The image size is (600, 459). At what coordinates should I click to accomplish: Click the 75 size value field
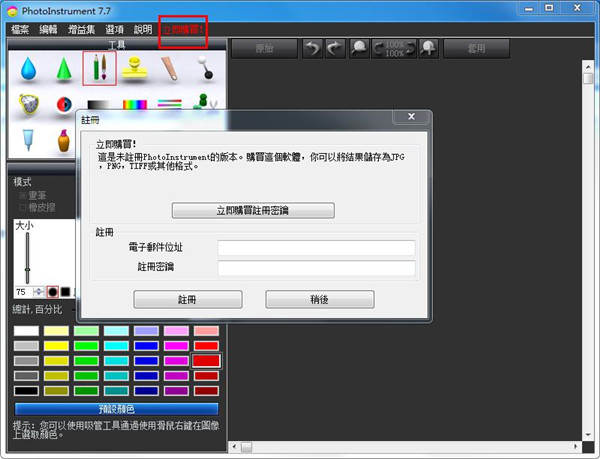(24, 292)
